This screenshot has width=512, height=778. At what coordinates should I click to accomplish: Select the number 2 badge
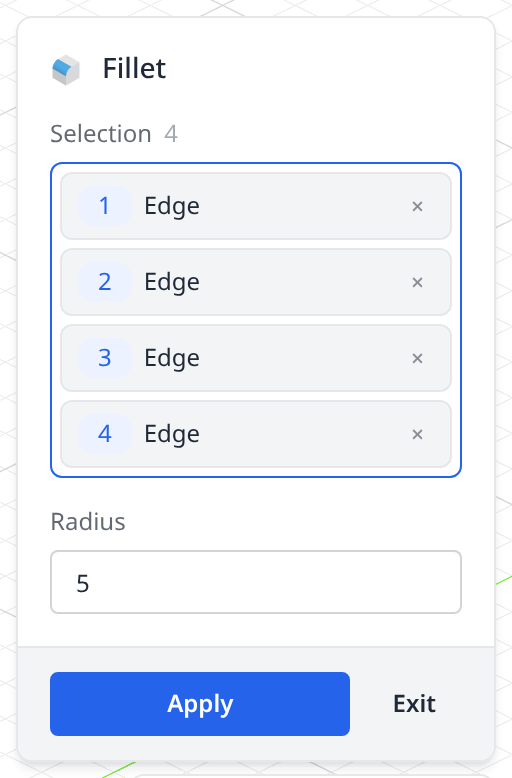pyautogui.click(x=105, y=282)
